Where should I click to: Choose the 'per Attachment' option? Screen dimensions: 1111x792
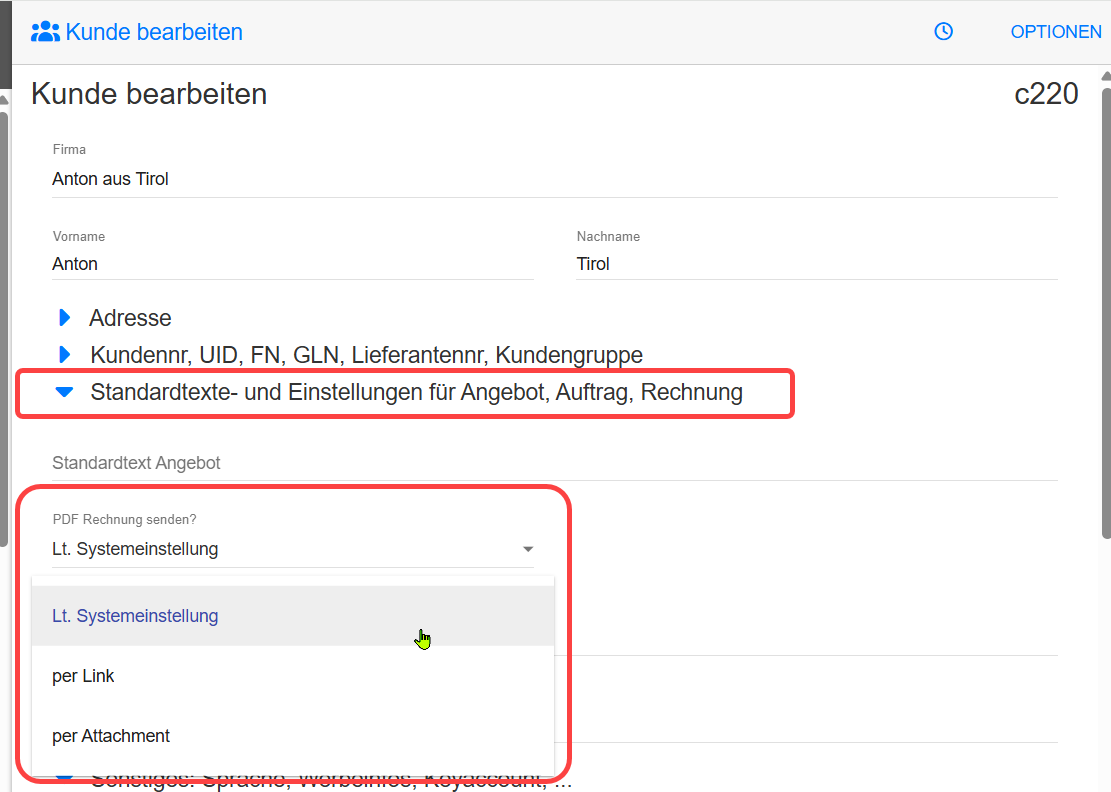(111, 736)
